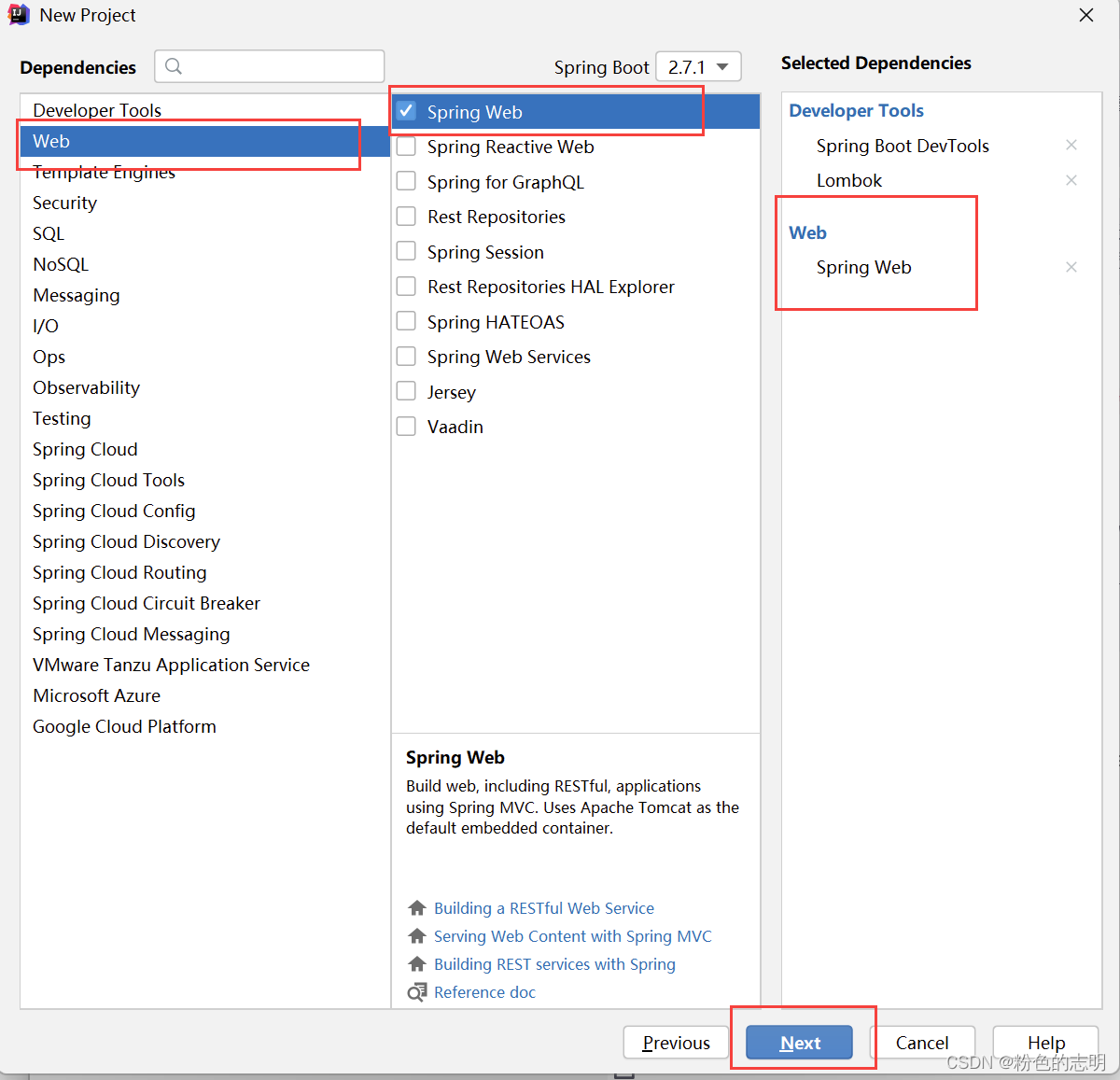This screenshot has width=1120, height=1080.
Task: Select SQL dependency category
Action: [205, 233]
